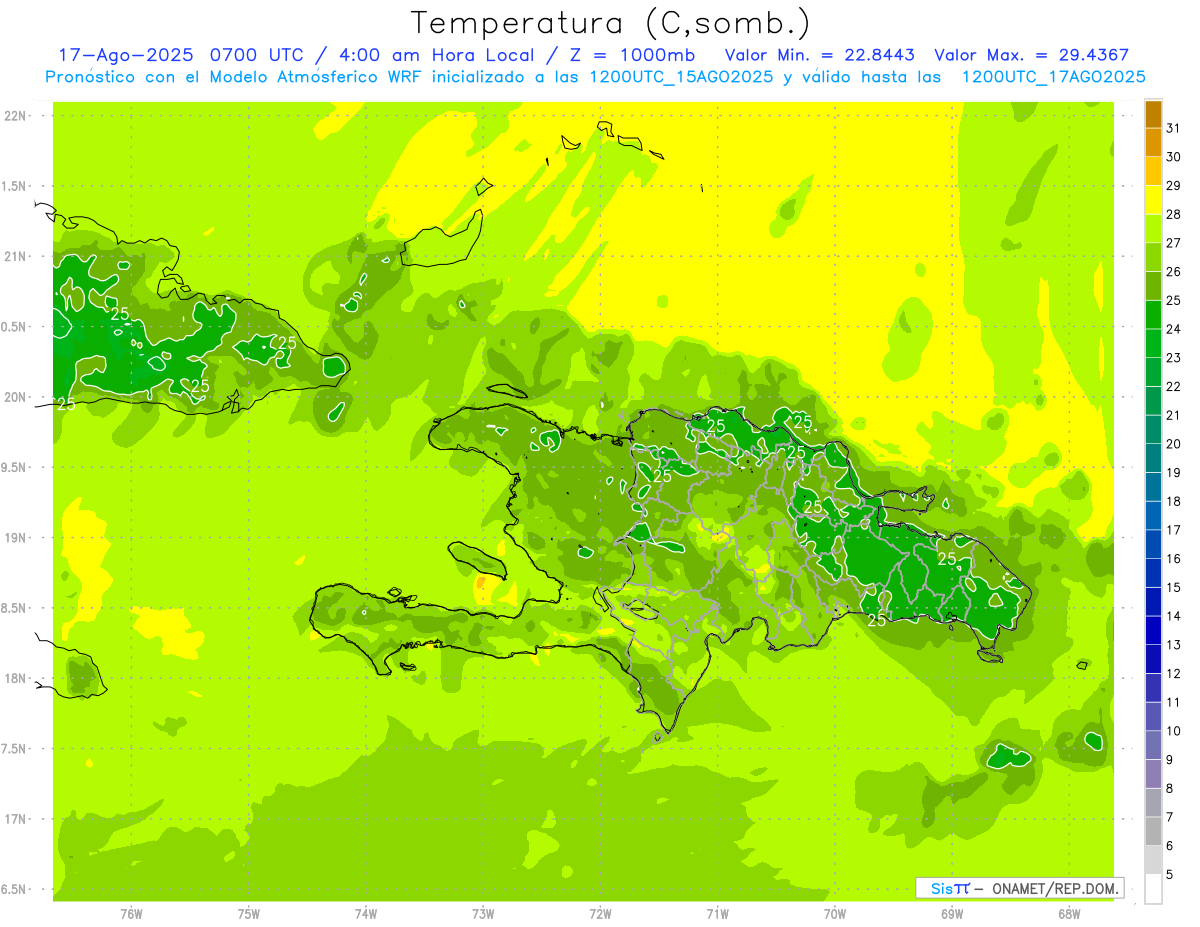This screenshot has height=927, width=1200.
Task: Click the '71W' longitude axis label
Action: click(x=717, y=914)
